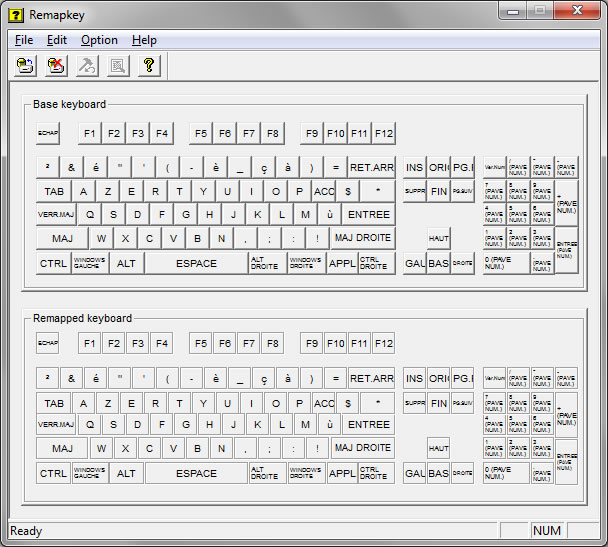Click INS key on Remapped keyboard
Viewport: 608px width, 547px height.
click(415, 378)
